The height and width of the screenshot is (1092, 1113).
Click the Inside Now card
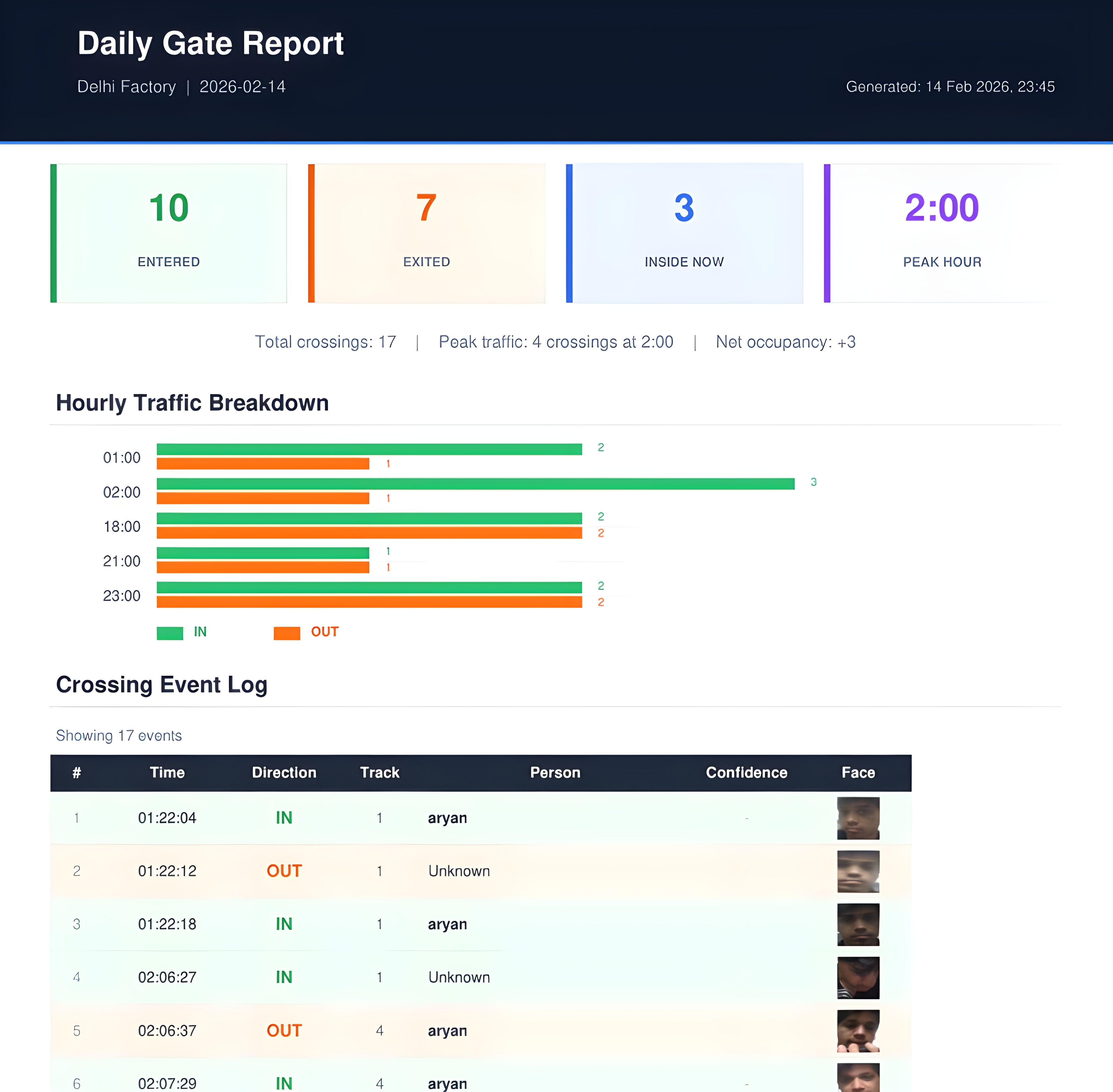(684, 233)
